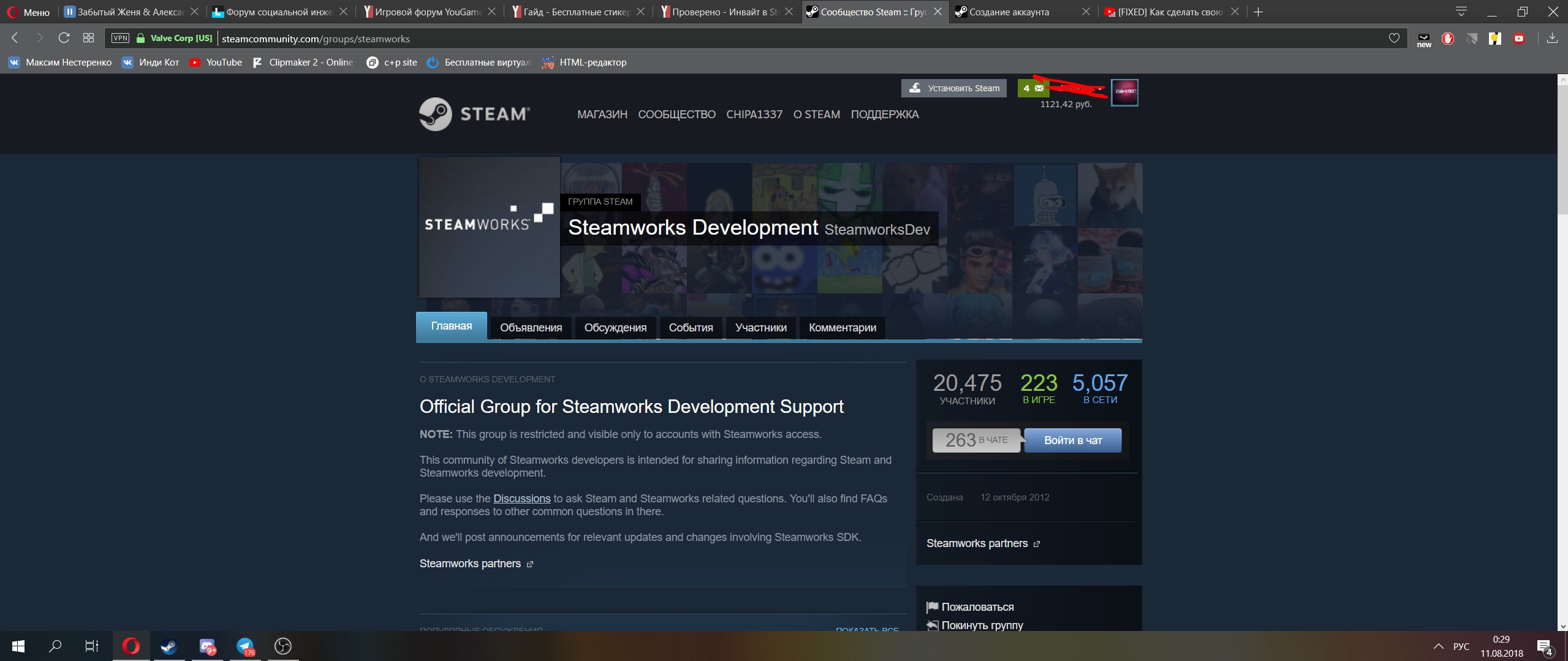Open the Steam notifications envelope icon
Image resolution: width=1568 pixels, height=661 pixels.
1039,88
